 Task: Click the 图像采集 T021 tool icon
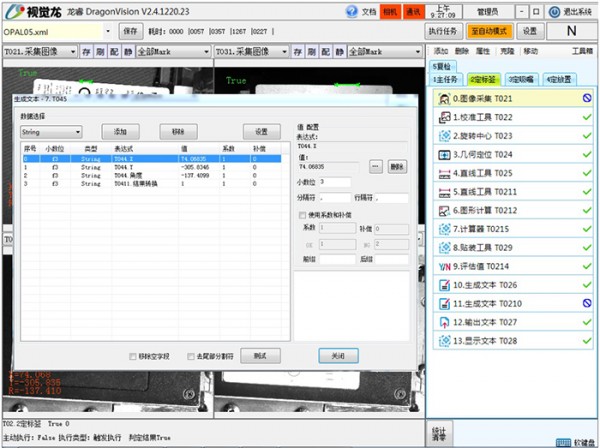coord(443,99)
